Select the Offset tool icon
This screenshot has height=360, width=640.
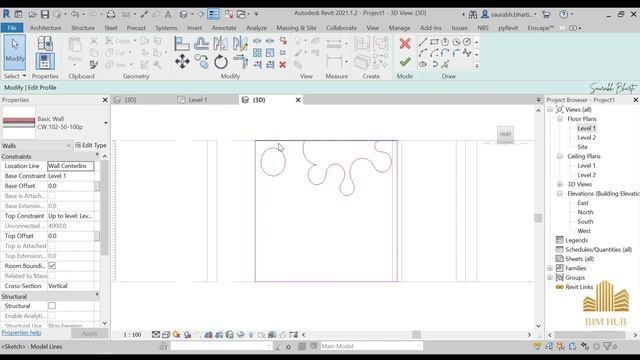tap(201, 43)
